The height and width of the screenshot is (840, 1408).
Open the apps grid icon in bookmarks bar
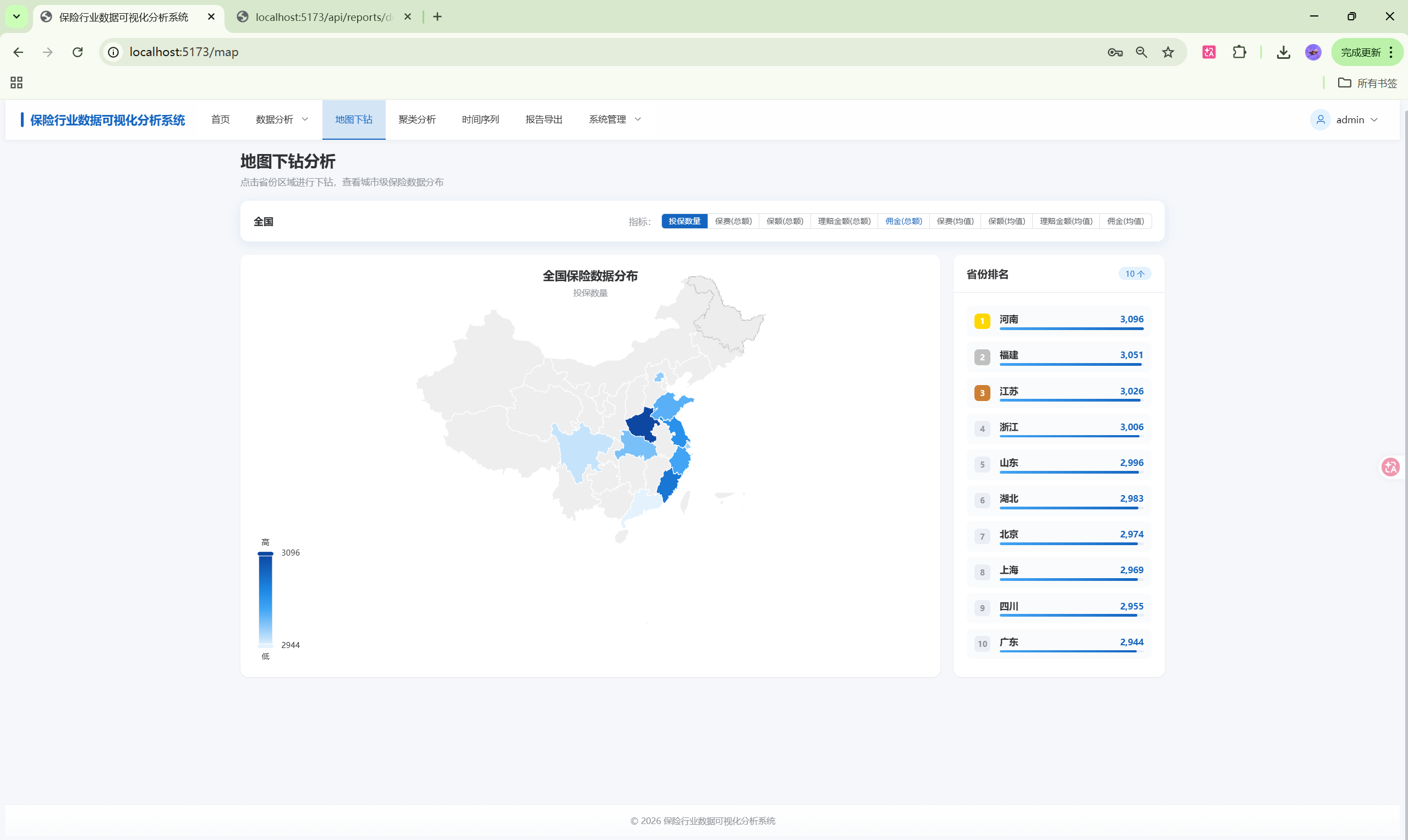tap(17, 83)
